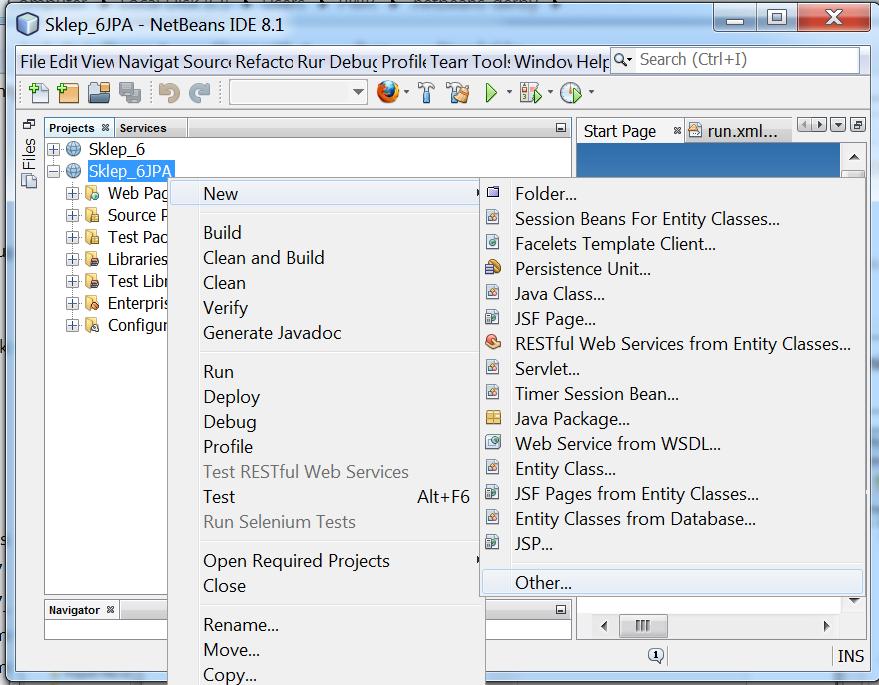Open the Run Project dropdown arrow
879x685 pixels.
pyautogui.click(x=509, y=92)
